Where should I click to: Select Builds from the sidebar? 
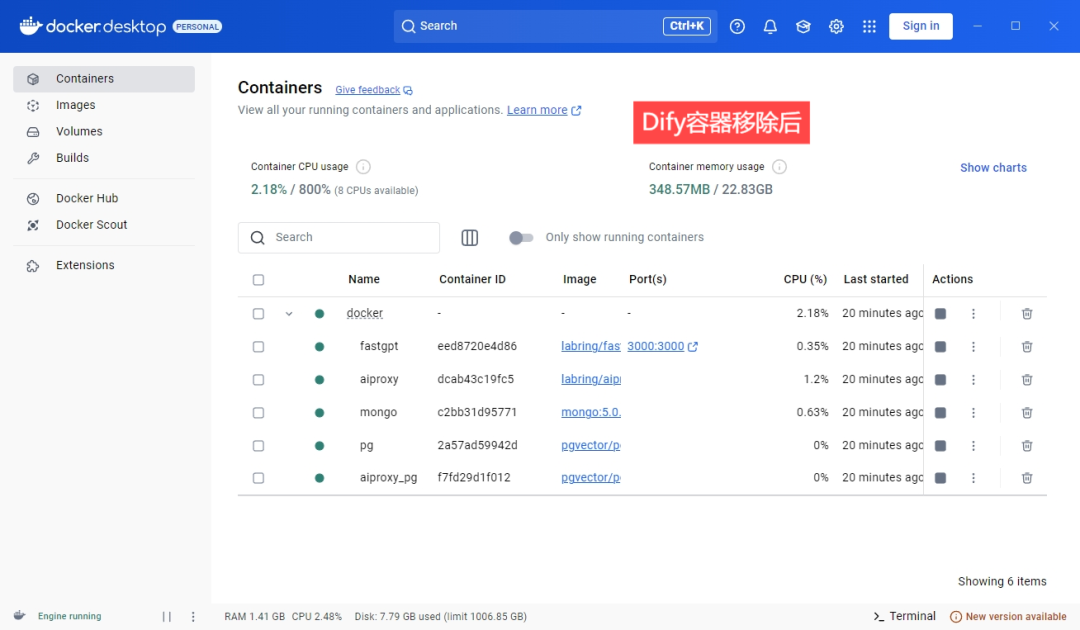[71, 157]
